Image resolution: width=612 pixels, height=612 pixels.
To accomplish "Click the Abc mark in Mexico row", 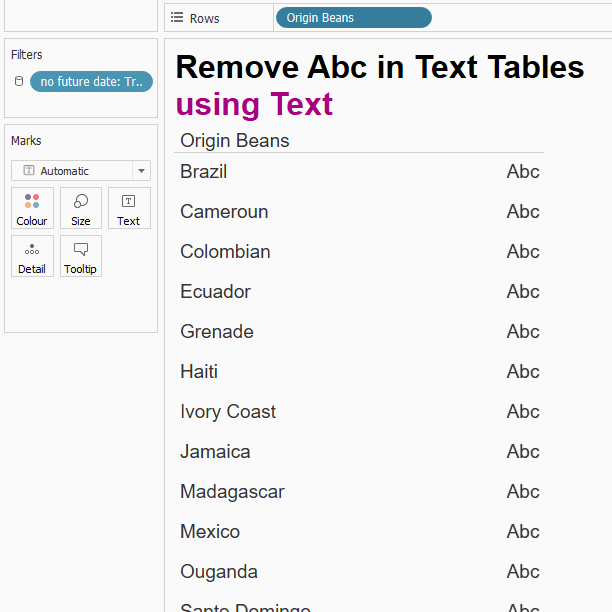I will (x=523, y=532).
